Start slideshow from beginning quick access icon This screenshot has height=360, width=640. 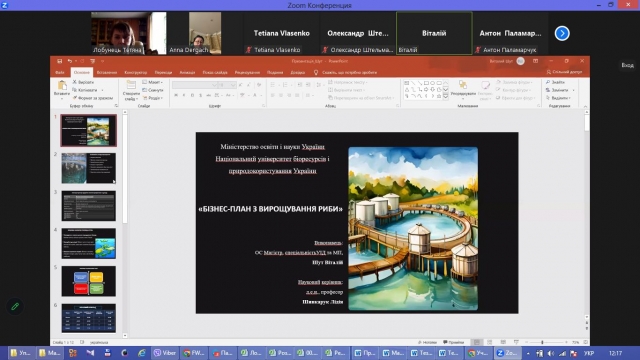pos(93,61)
